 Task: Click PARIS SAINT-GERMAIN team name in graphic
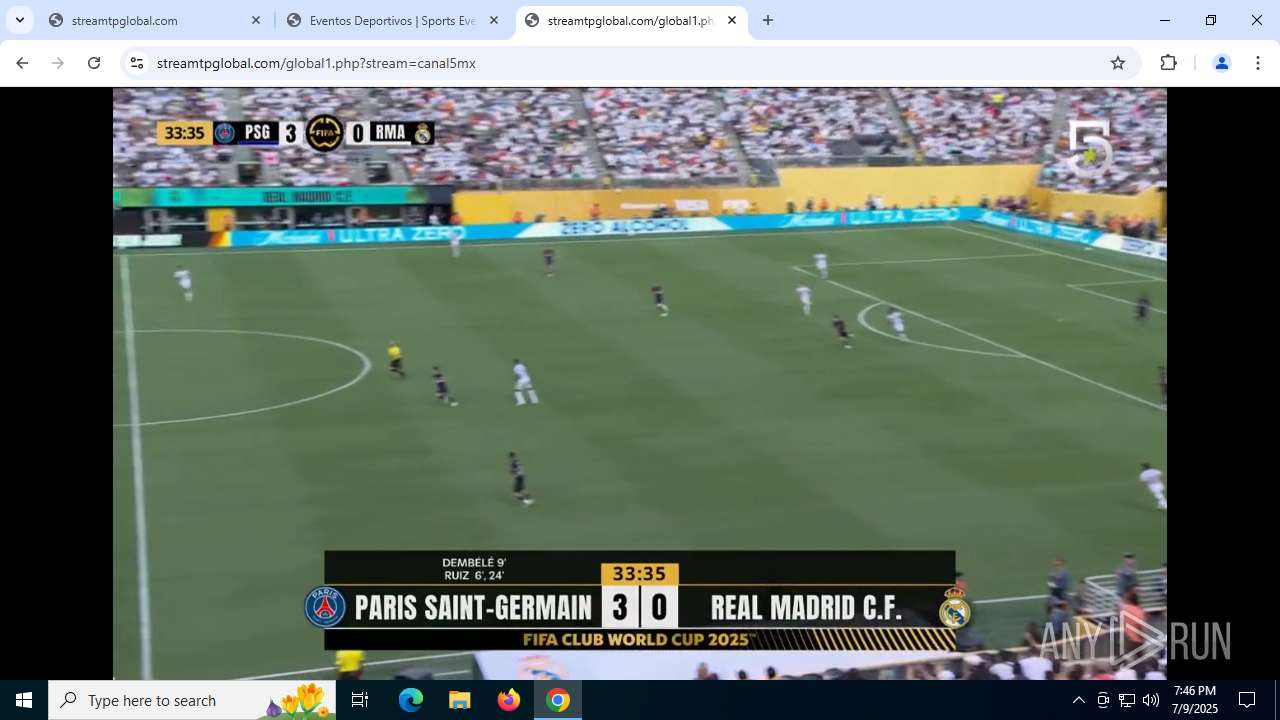pos(473,608)
